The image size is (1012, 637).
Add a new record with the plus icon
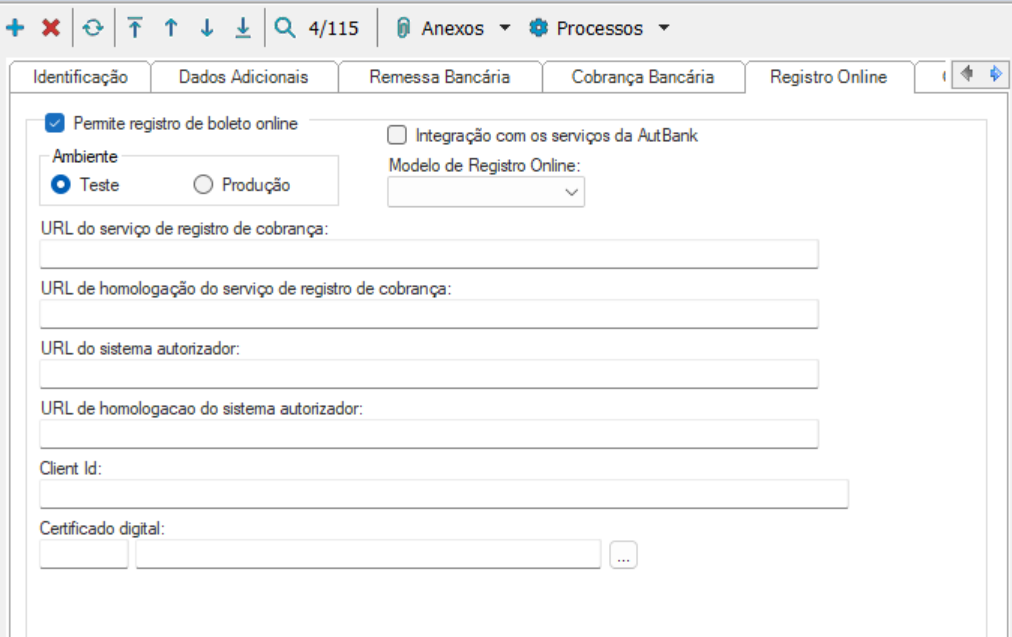(15, 28)
